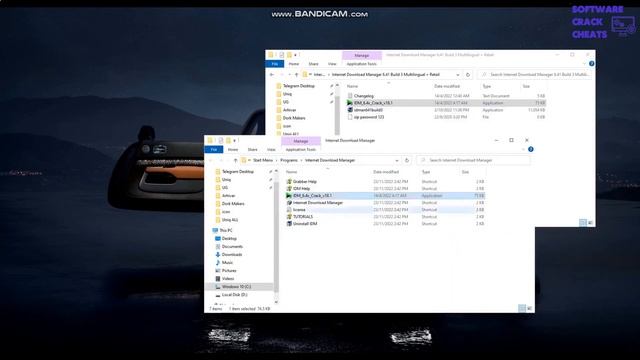Open address bar dropdown in front window
640x360 pixels.
click(x=397, y=160)
